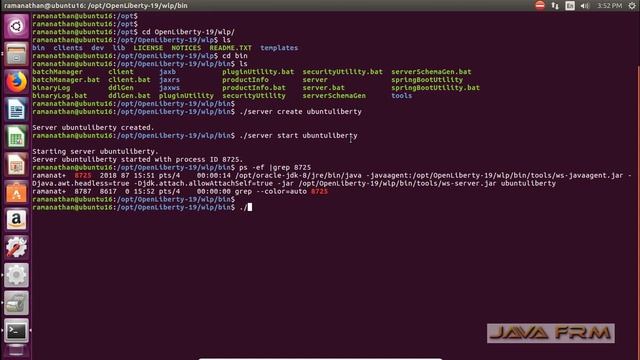
Task: Click 'server.bat' in the listing
Action: (x=323, y=88)
